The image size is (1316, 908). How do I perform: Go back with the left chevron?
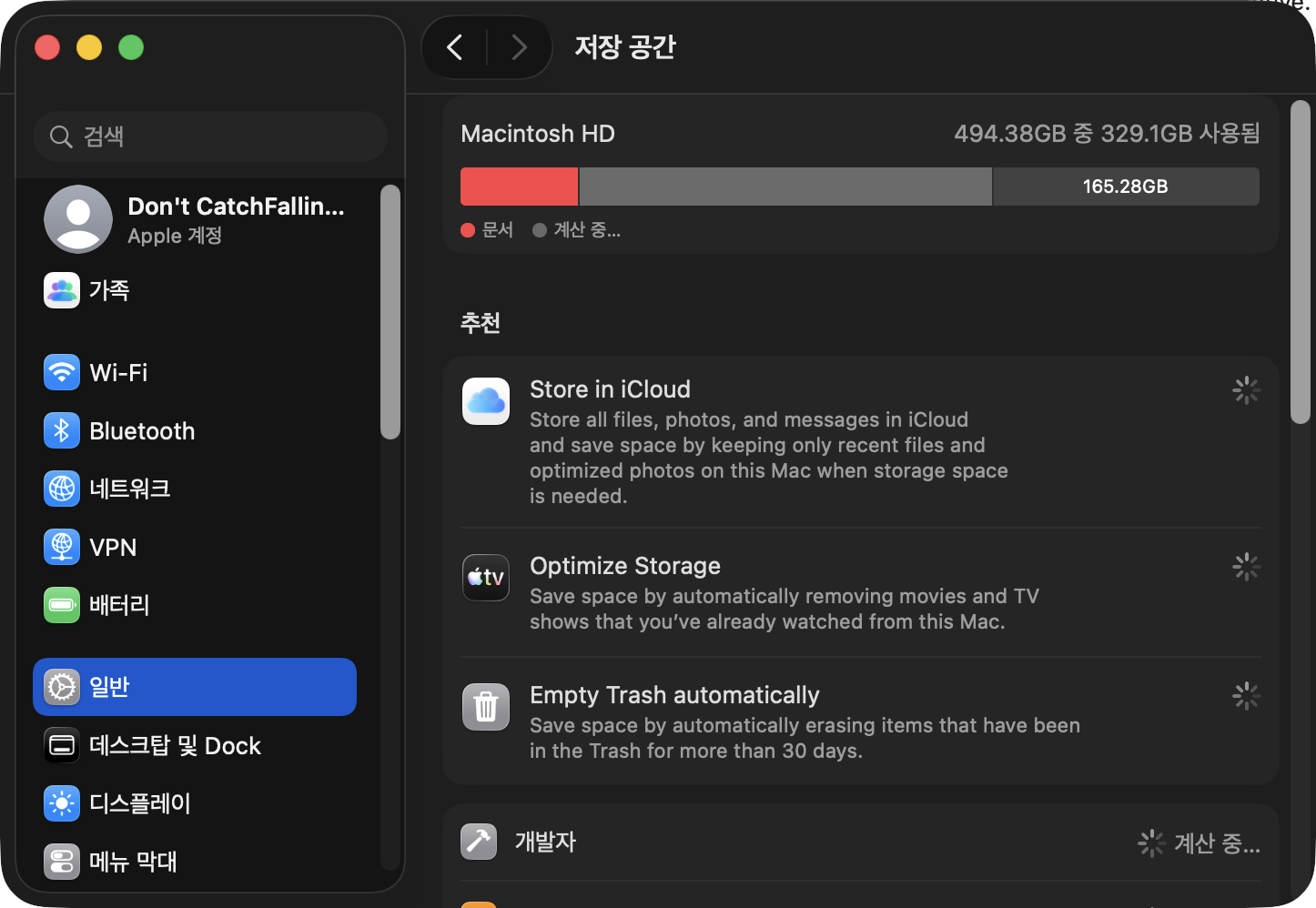click(455, 47)
